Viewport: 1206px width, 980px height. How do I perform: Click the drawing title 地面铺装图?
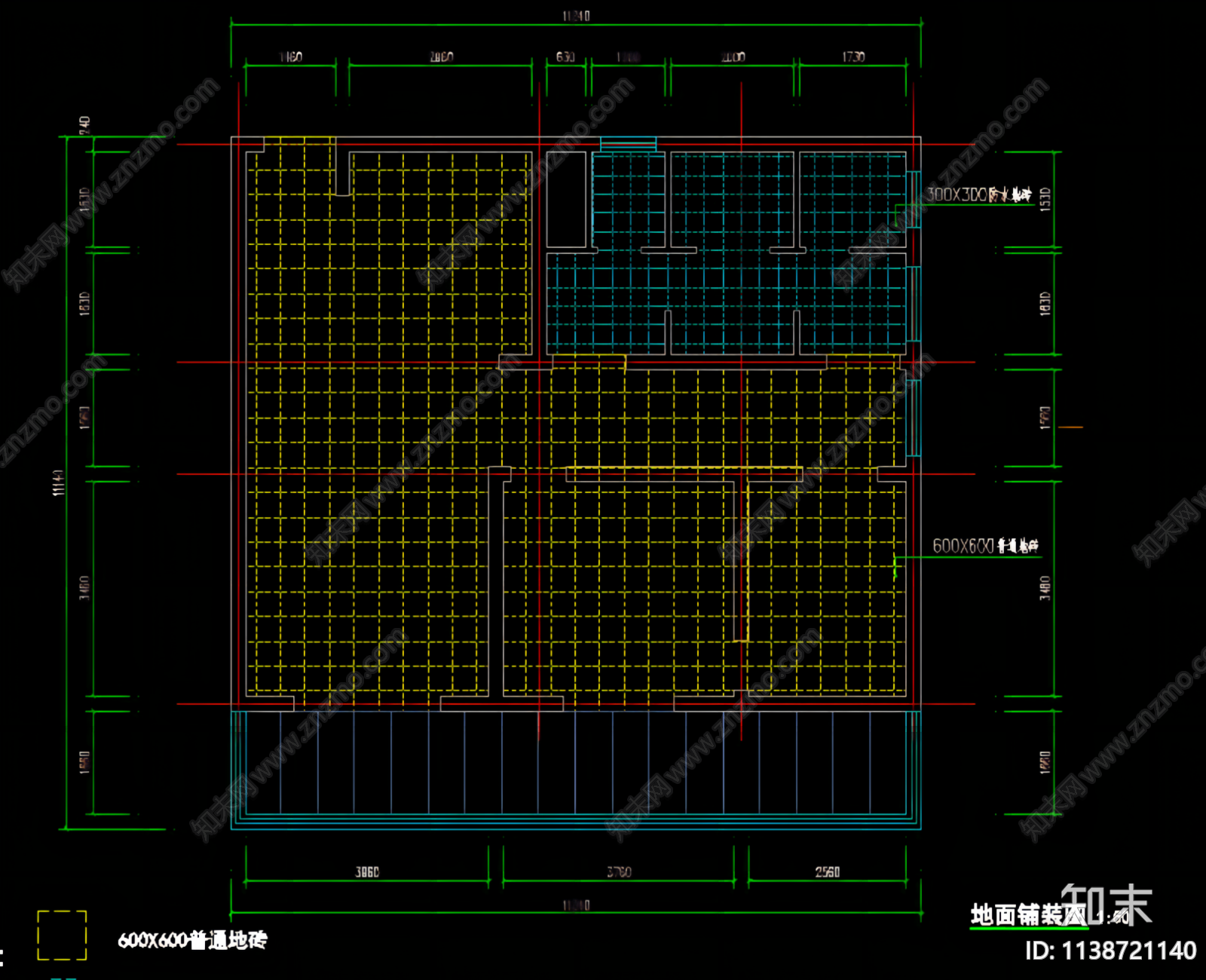coord(1028,915)
